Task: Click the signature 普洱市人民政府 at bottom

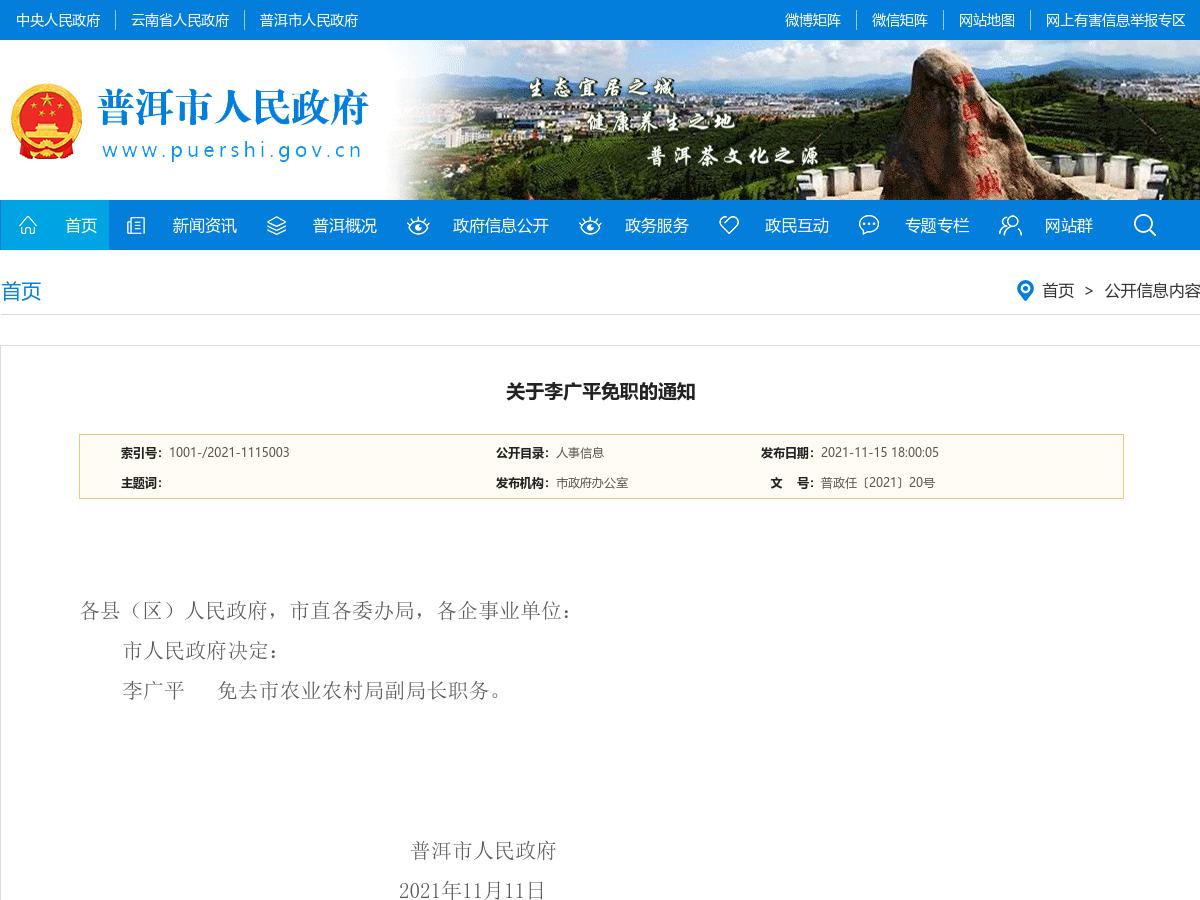Action: 484,851
